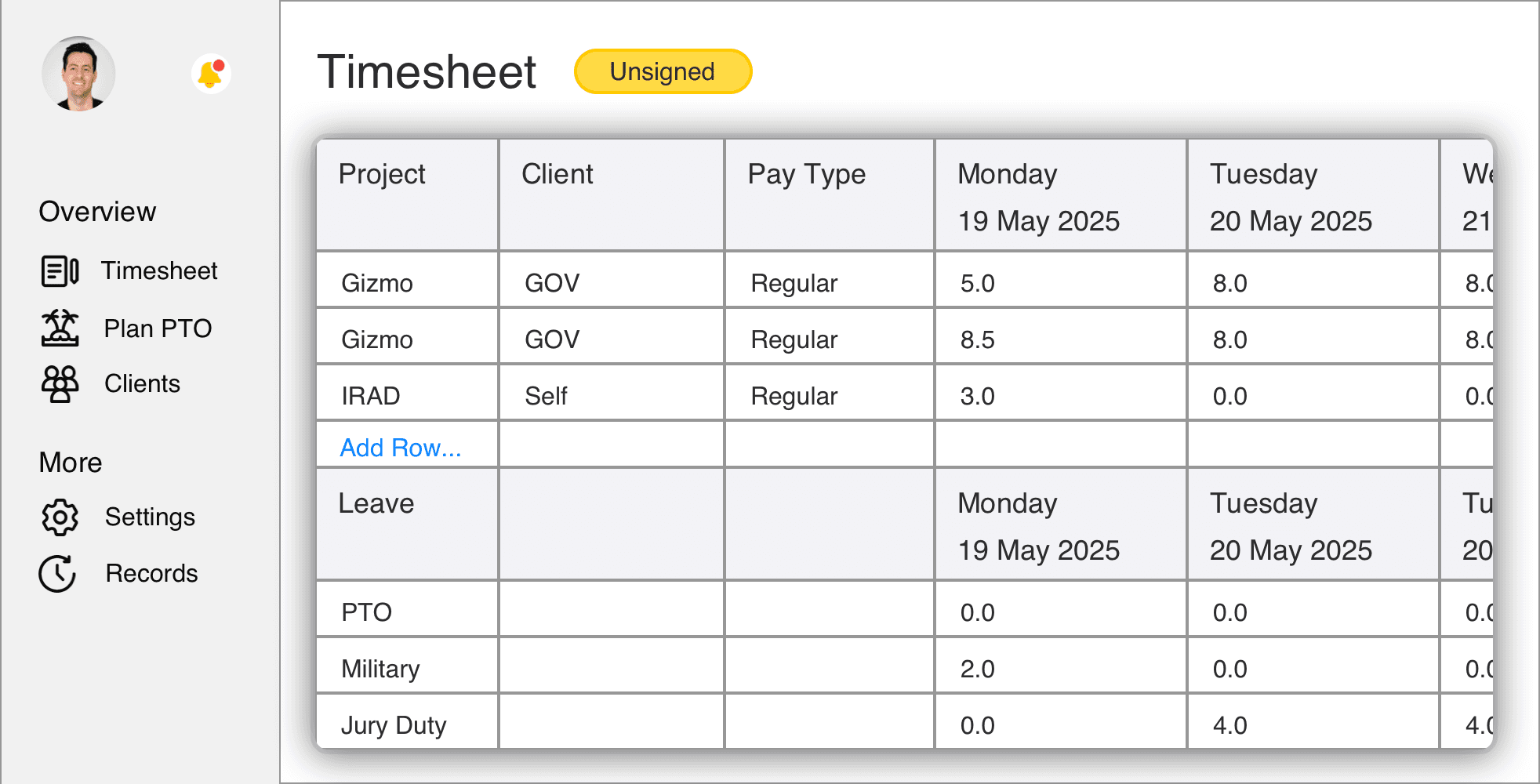
Task: Click the Clients group icon
Action: (60, 383)
